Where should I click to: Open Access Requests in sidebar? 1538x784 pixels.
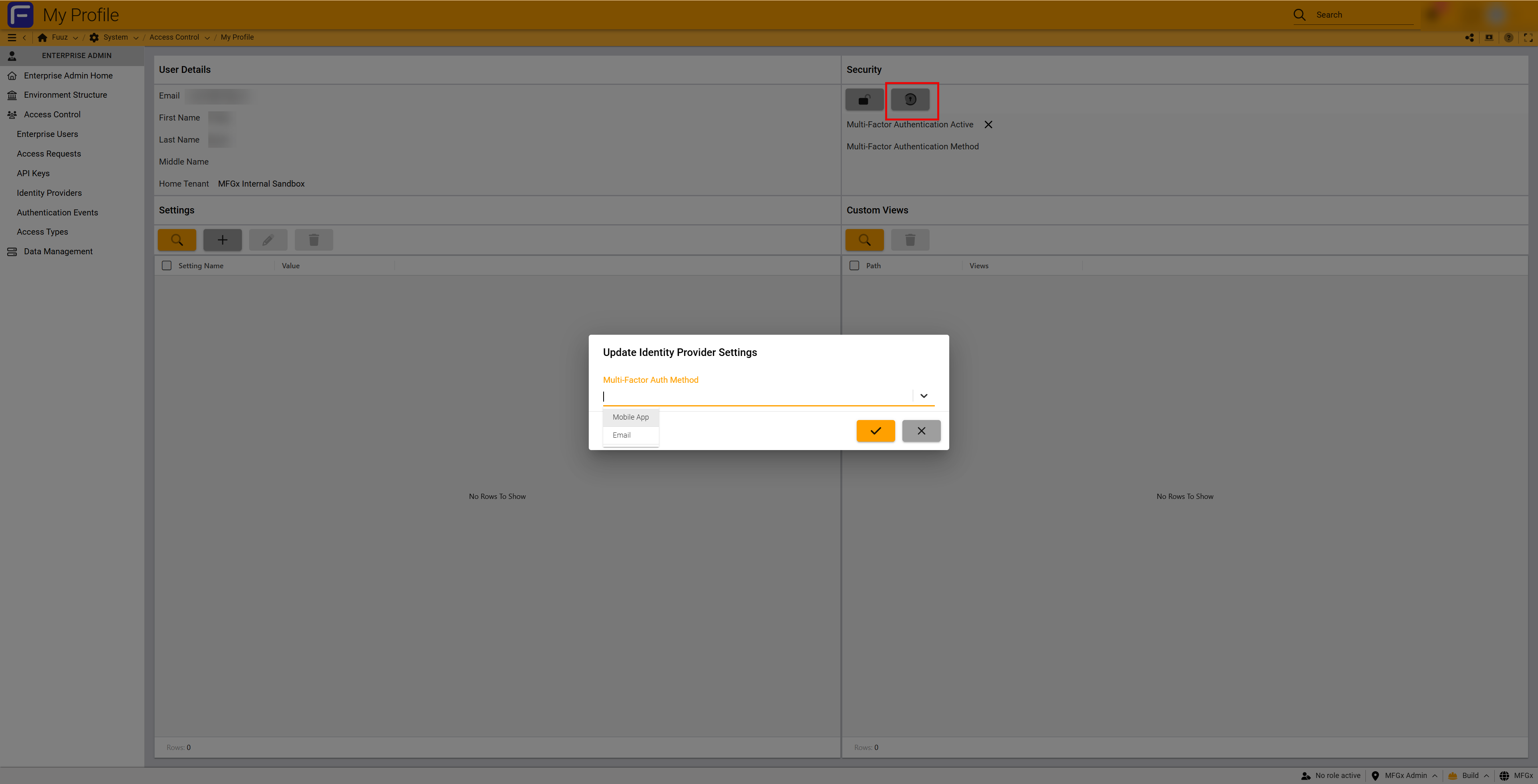pos(49,154)
